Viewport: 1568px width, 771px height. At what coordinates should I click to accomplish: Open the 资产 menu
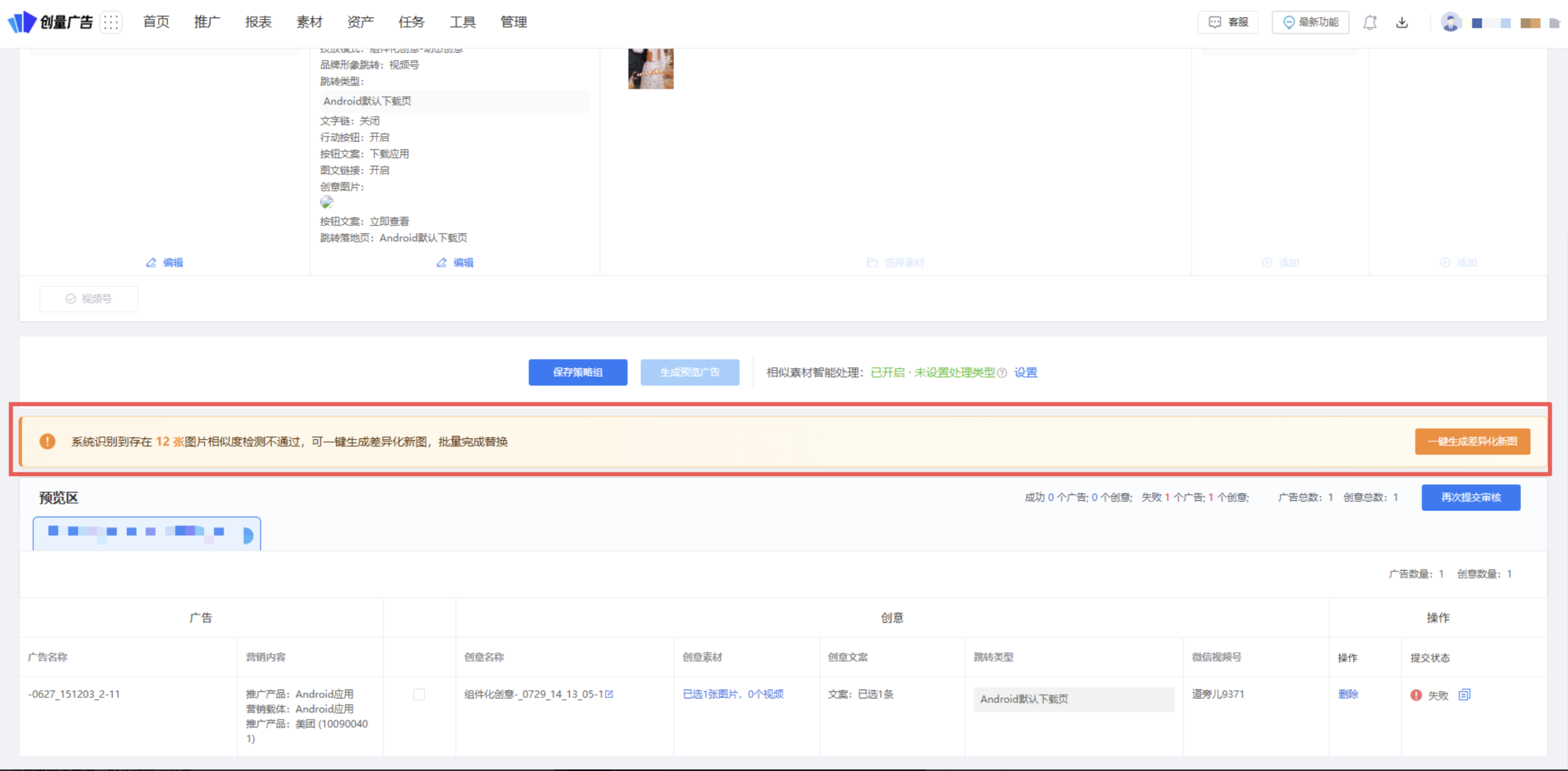click(361, 22)
